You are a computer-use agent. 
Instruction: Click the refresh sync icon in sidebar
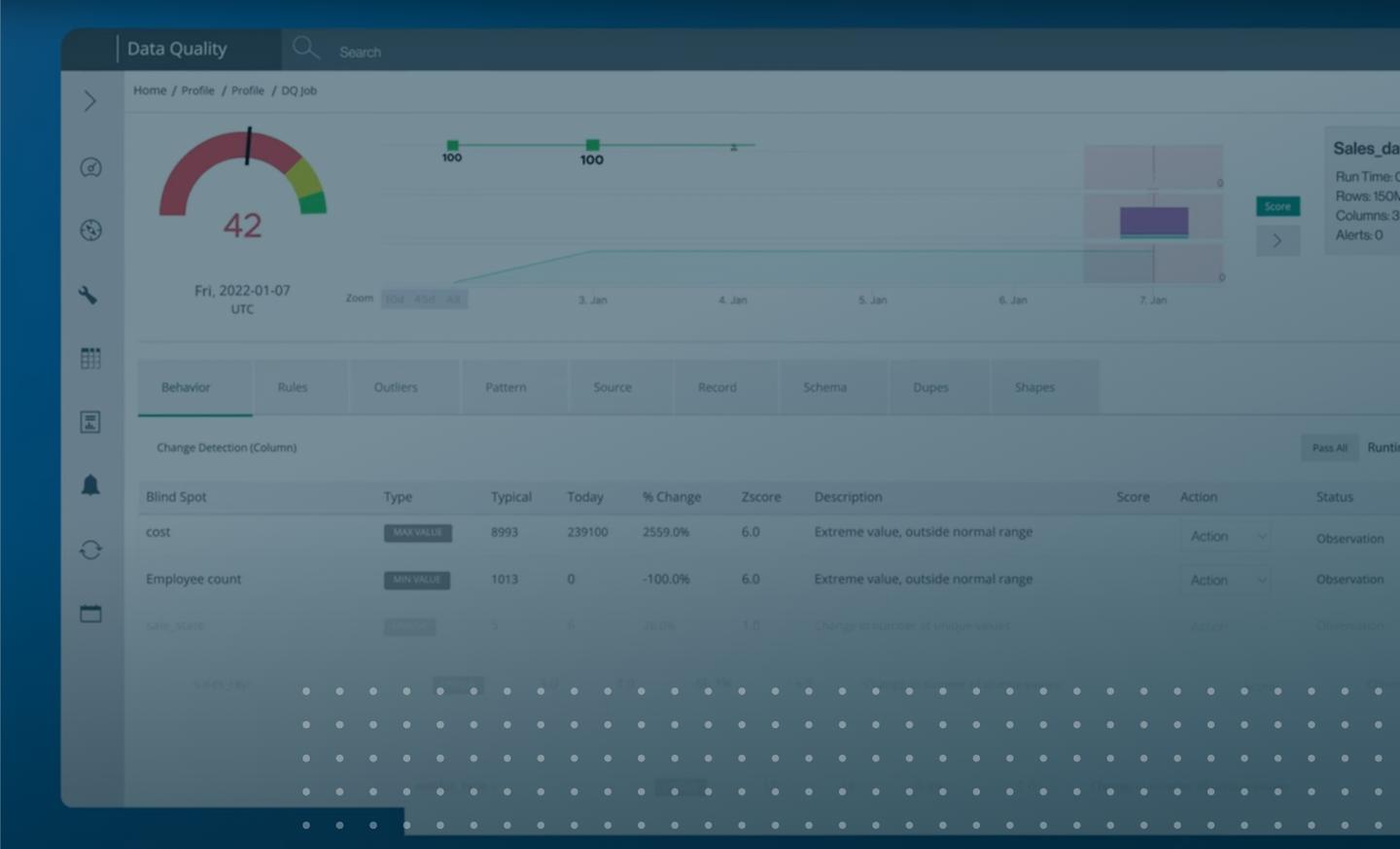(90, 549)
